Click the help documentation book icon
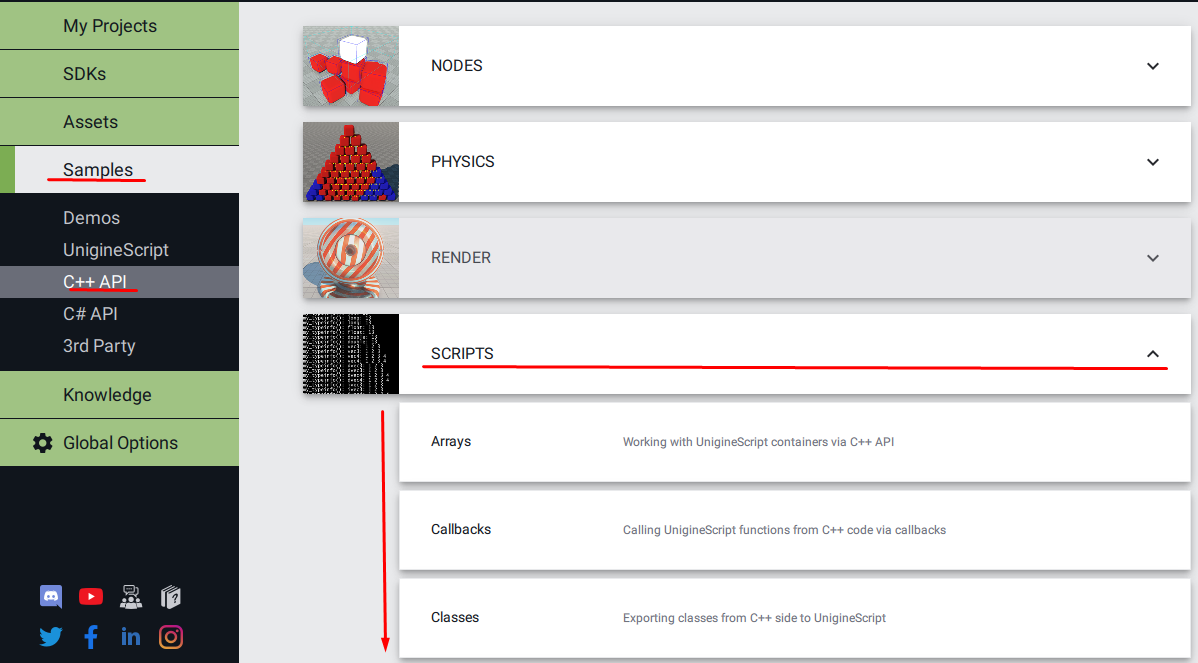Viewport: 1198px width, 663px height. 170,596
